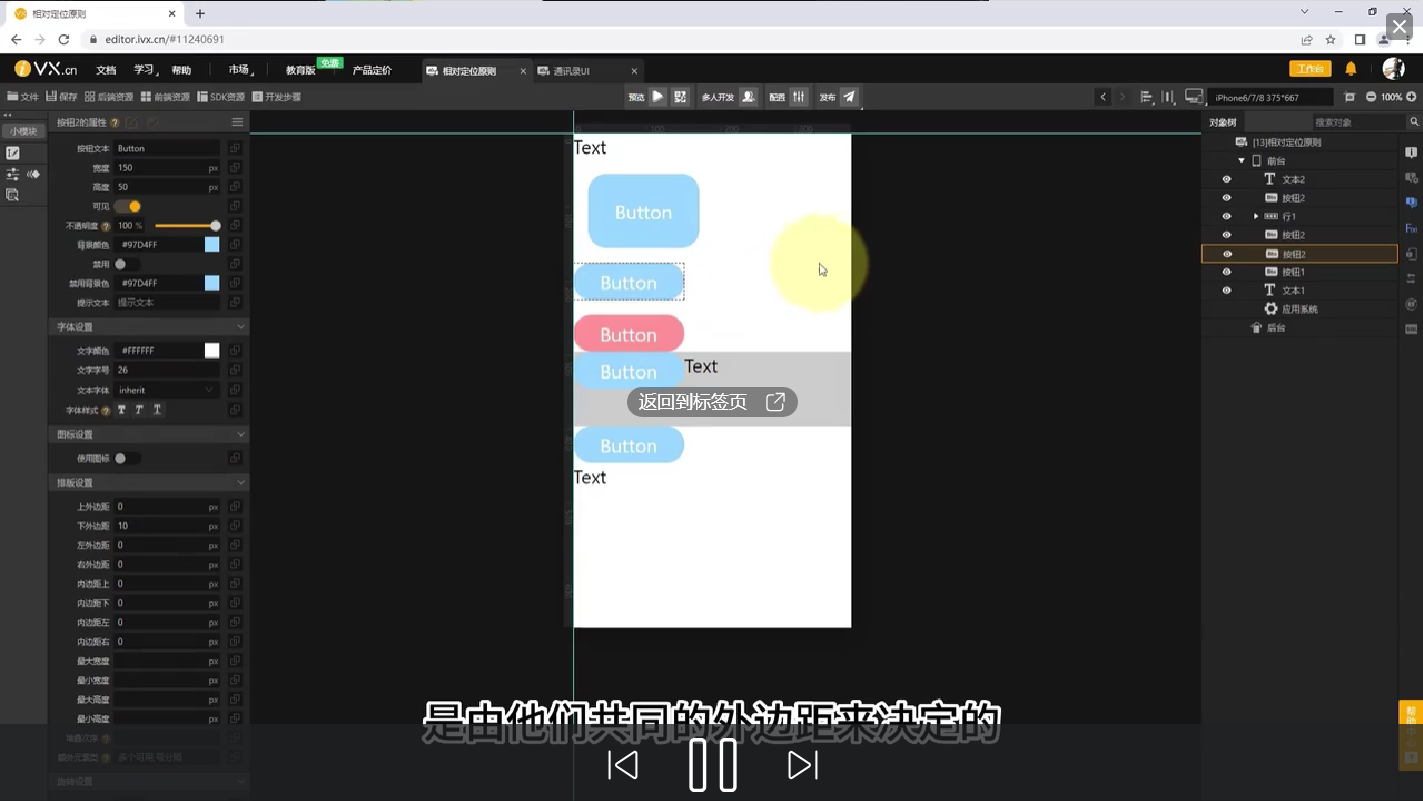The image size is (1423, 801).
Task: Click the redo arrow in the toolbar
Action: click(x=1122, y=97)
